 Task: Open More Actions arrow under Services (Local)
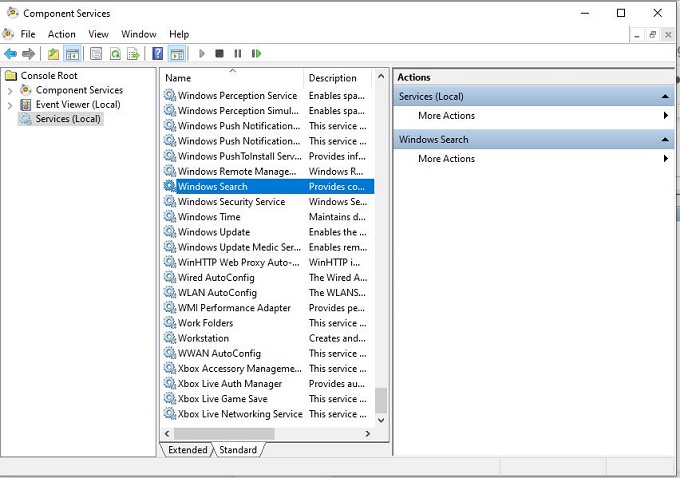[x=665, y=115]
